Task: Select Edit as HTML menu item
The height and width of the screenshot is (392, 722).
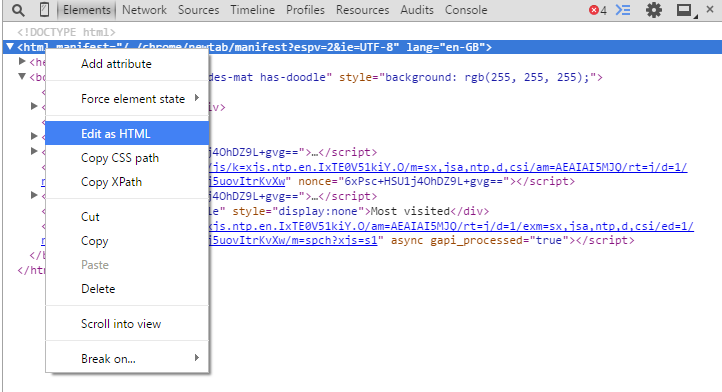Action: point(127,134)
